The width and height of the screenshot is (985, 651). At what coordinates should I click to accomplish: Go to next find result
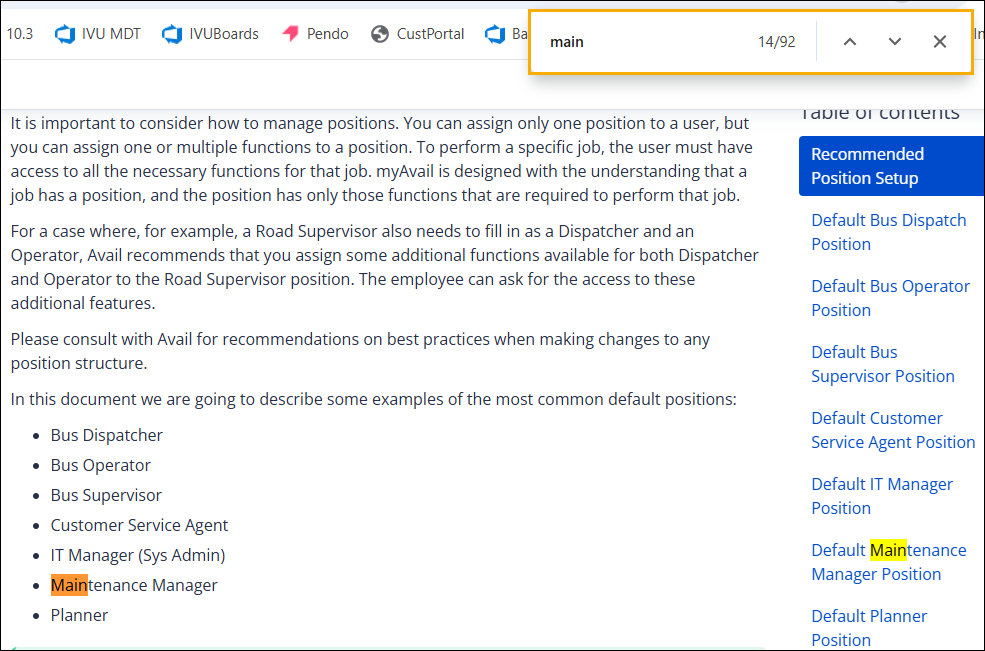[x=894, y=42]
